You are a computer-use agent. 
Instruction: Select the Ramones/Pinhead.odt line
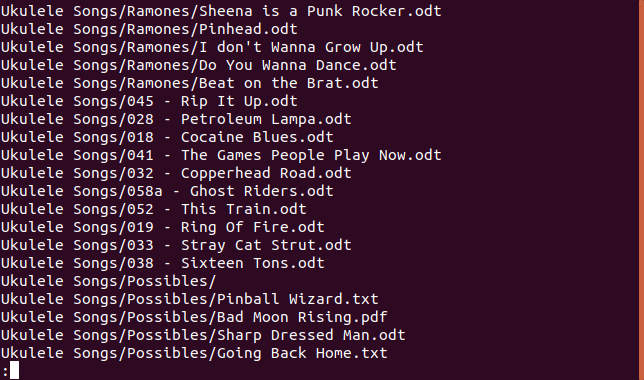click(x=149, y=29)
